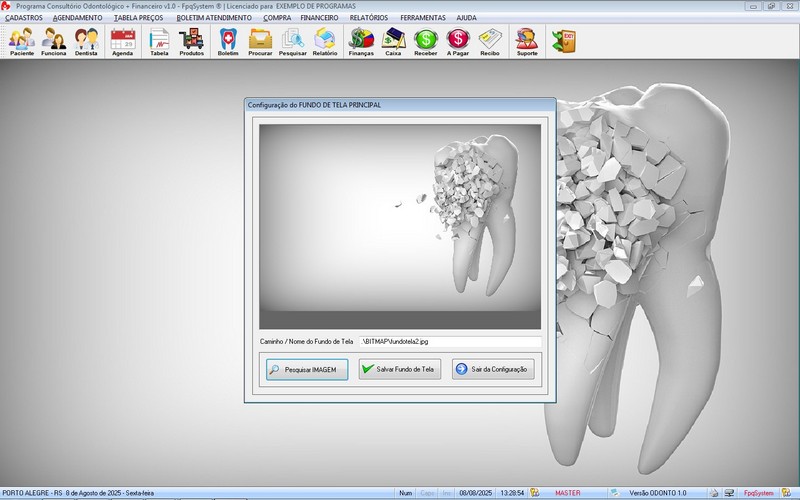
Task: Open the Dentista registration icon
Action: [x=86, y=41]
